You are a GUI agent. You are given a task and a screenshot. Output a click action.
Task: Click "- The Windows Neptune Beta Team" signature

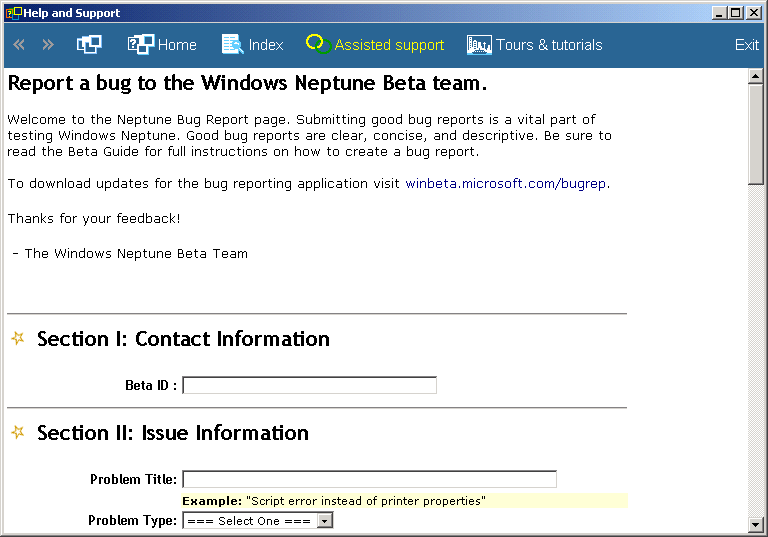130,254
